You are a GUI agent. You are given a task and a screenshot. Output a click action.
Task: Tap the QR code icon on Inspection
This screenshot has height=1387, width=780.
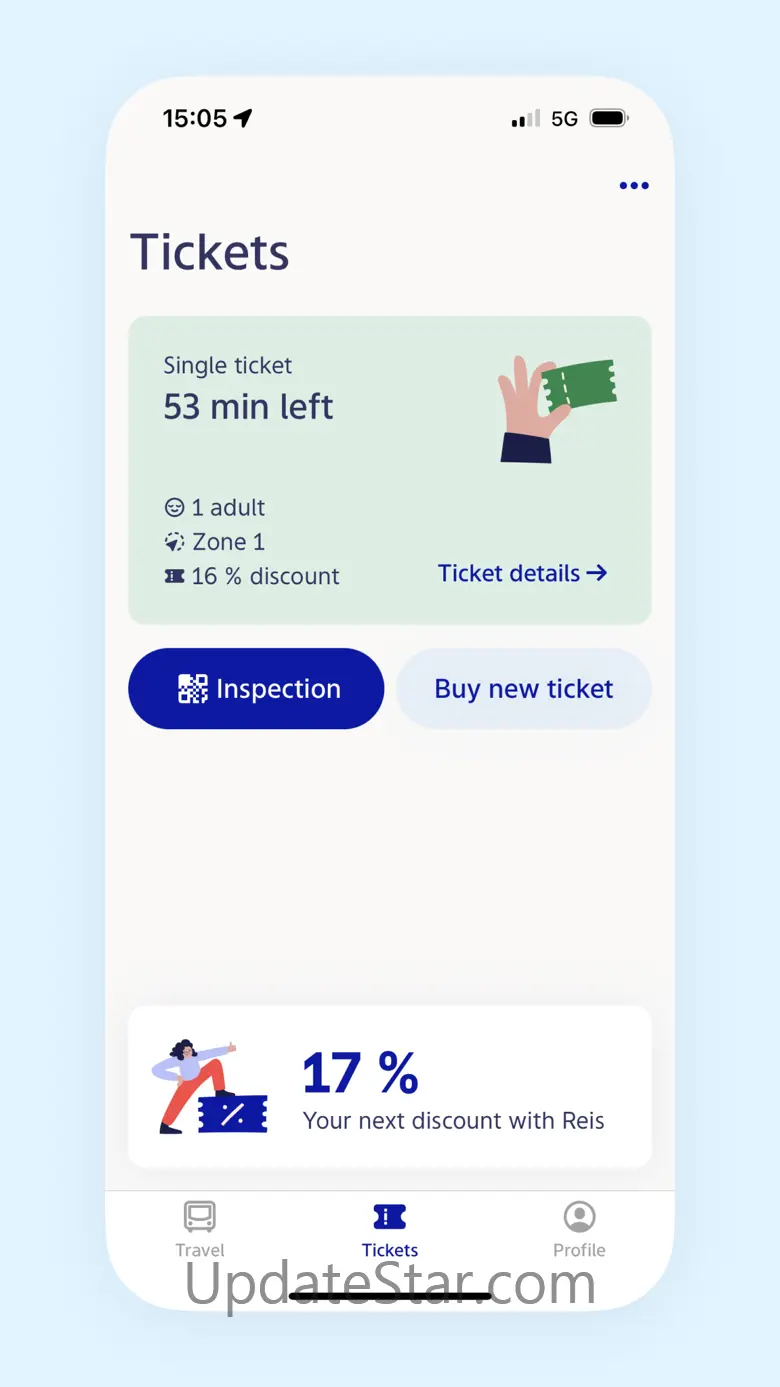(x=193, y=689)
